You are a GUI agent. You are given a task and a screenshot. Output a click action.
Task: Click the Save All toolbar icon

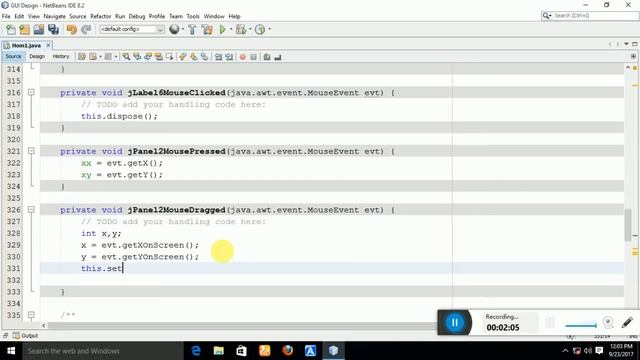coord(53,29)
